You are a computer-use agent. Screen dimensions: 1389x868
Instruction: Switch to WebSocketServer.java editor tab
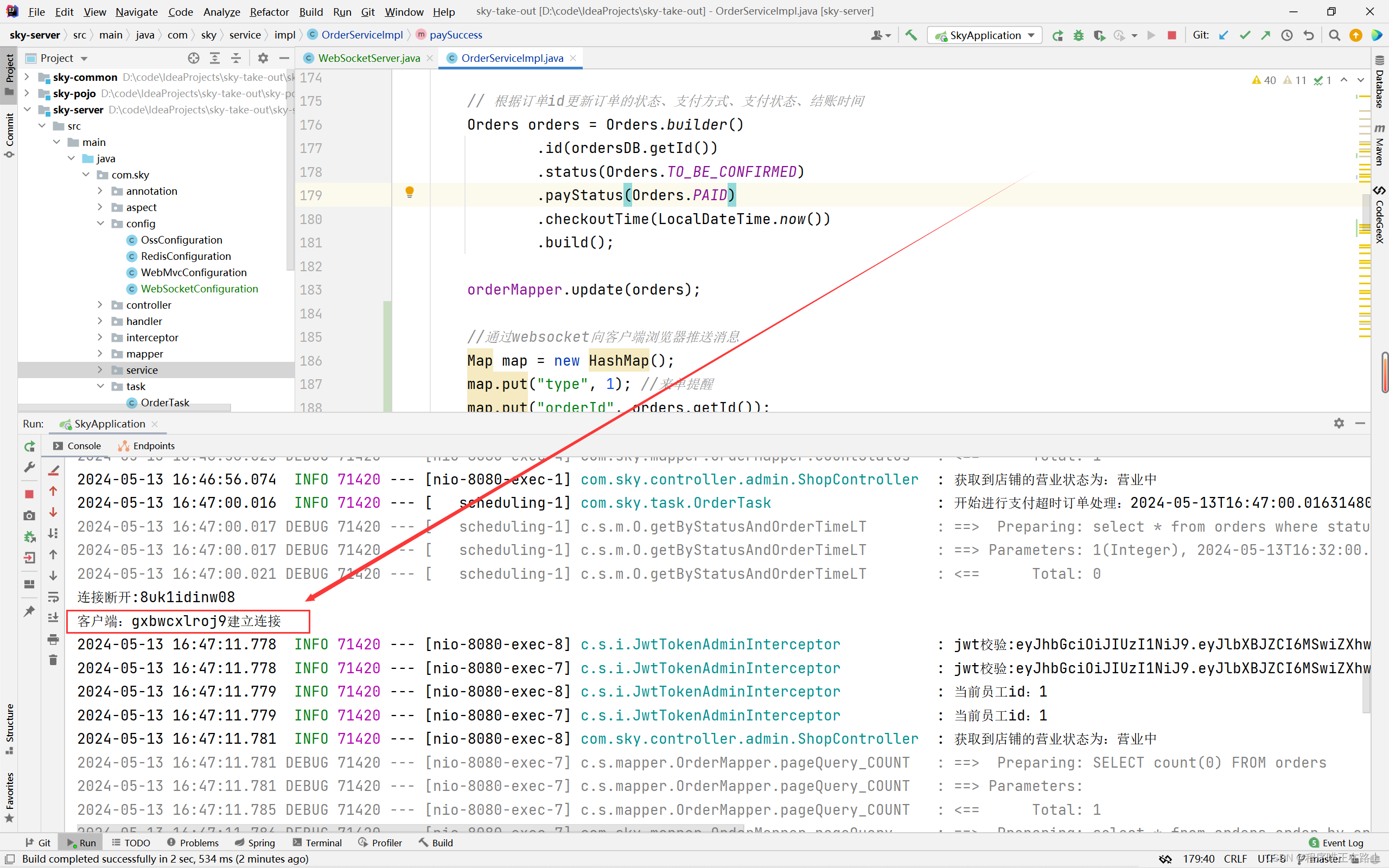pyautogui.click(x=368, y=58)
